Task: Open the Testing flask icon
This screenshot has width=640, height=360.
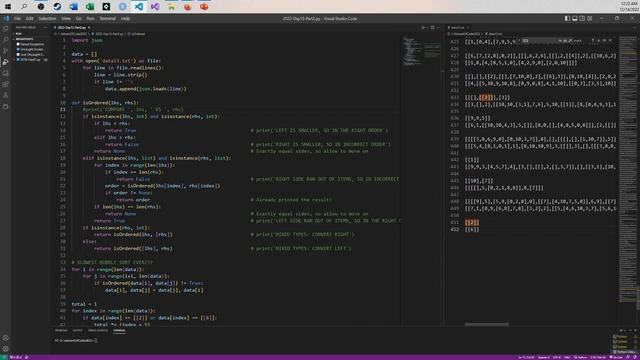Action: (x=5, y=95)
